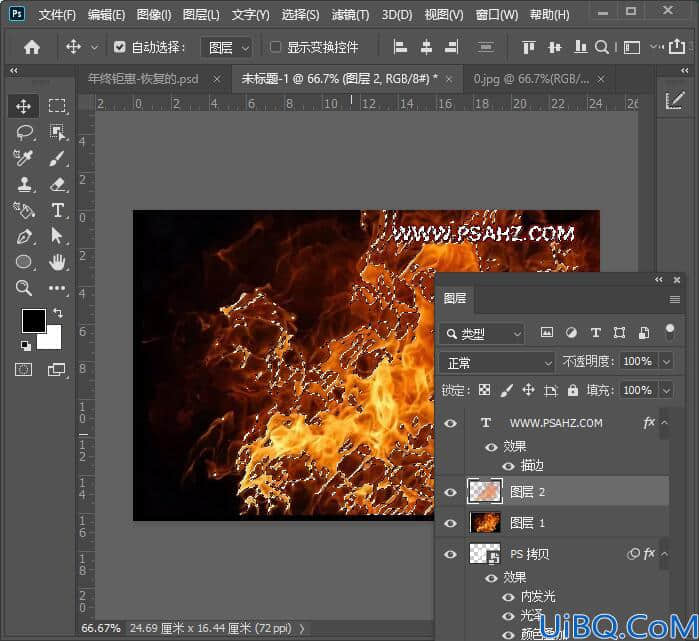699x641 pixels.
Task: Hide the 图层 2 layer
Action: 450,492
